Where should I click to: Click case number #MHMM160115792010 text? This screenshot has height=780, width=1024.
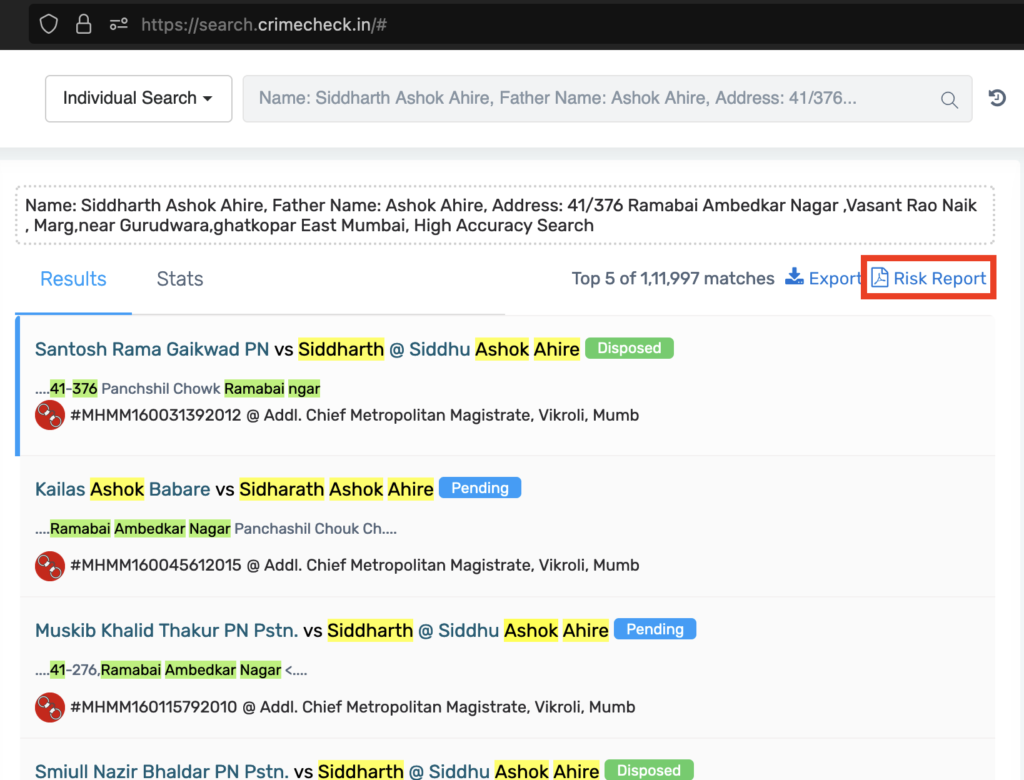click(153, 707)
